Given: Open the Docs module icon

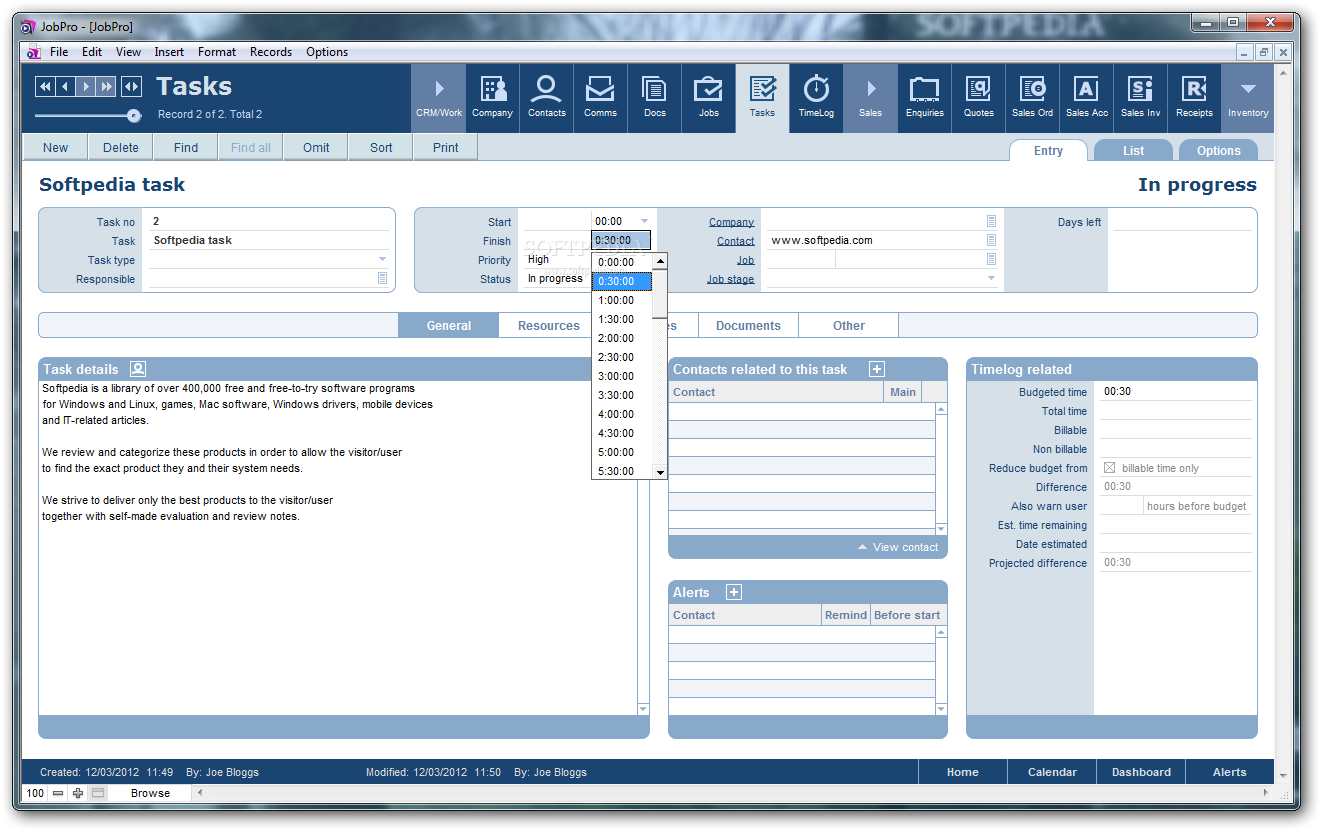Looking at the screenshot, I should pyautogui.click(x=654, y=97).
